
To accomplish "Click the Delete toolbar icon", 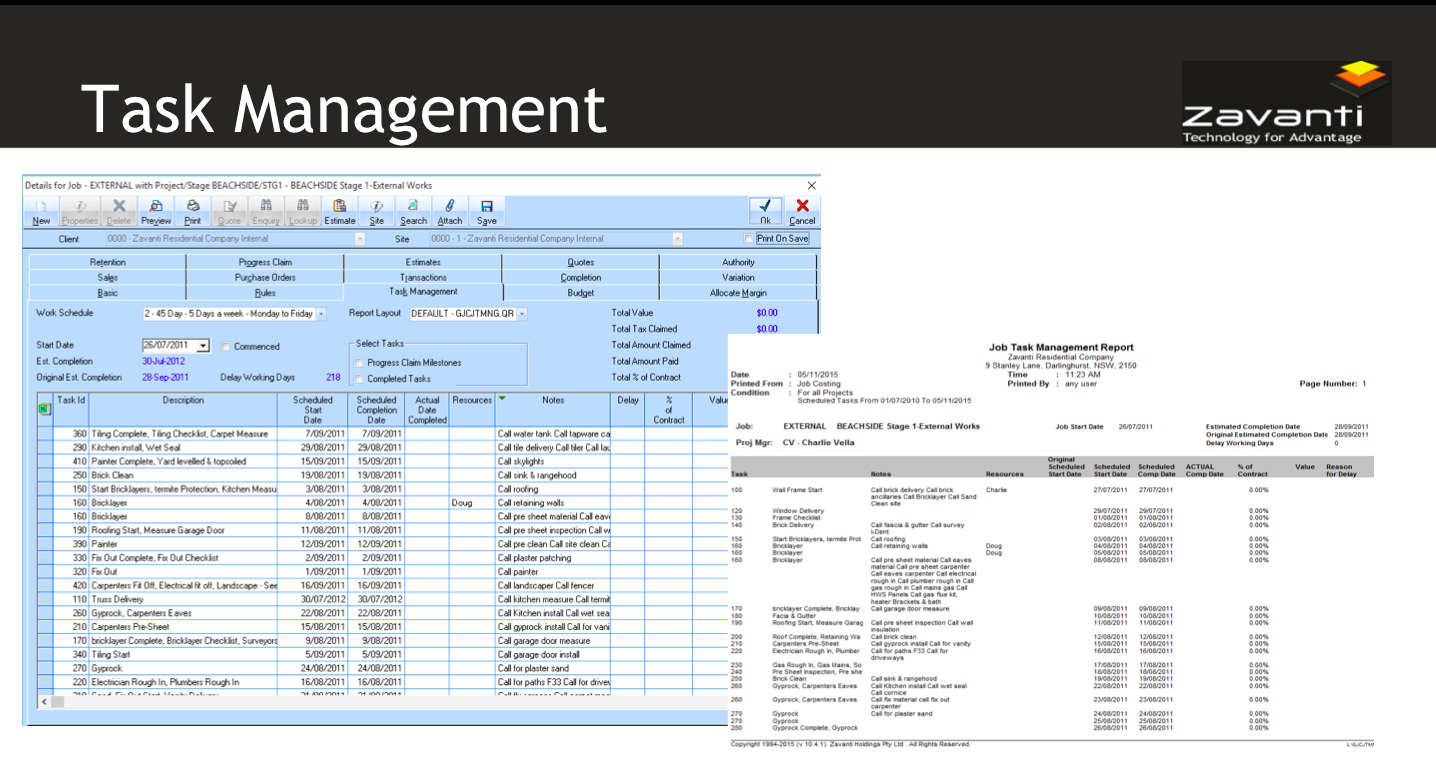I will [x=118, y=211].
